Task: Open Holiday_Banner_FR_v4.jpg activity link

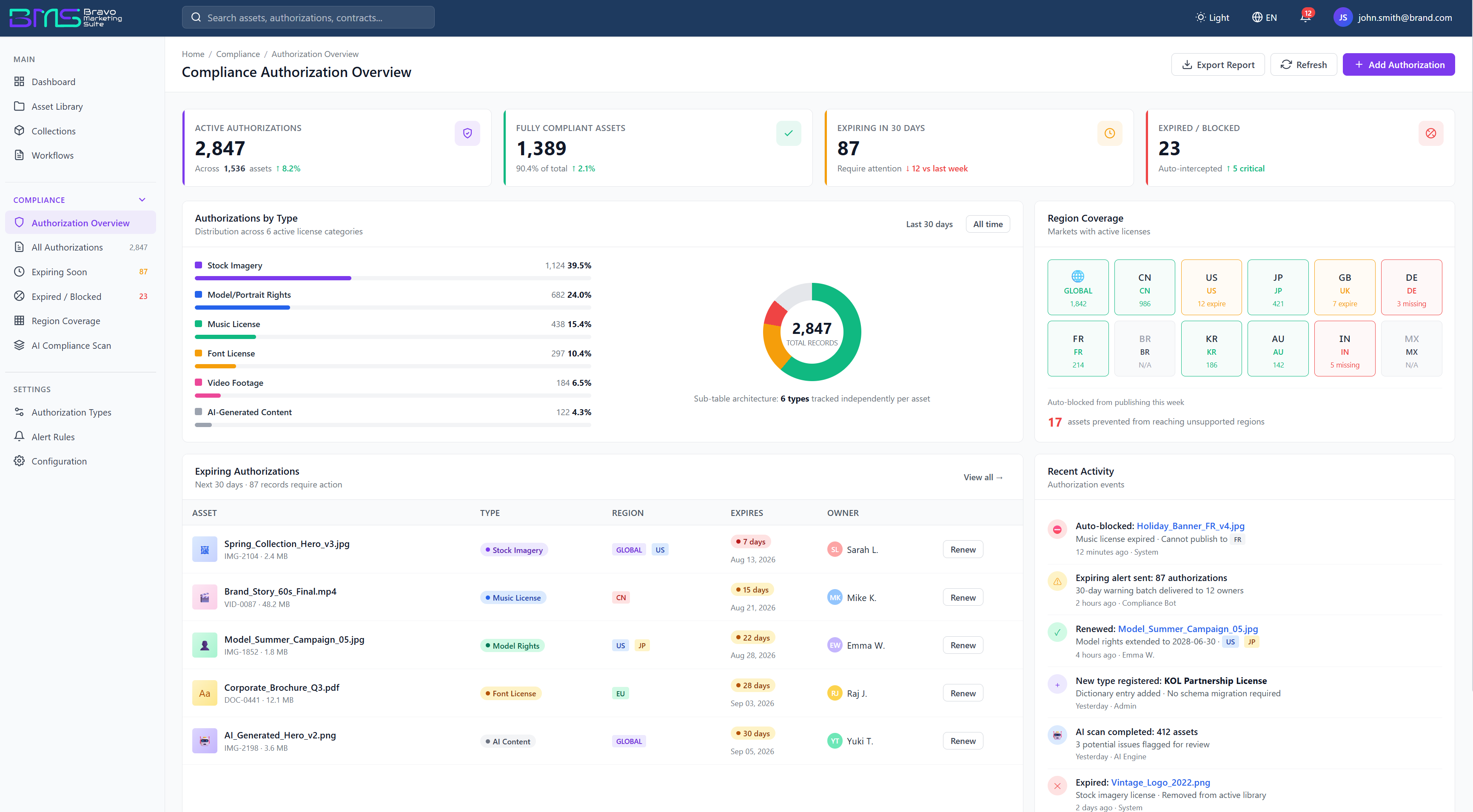Action: [x=1191, y=526]
